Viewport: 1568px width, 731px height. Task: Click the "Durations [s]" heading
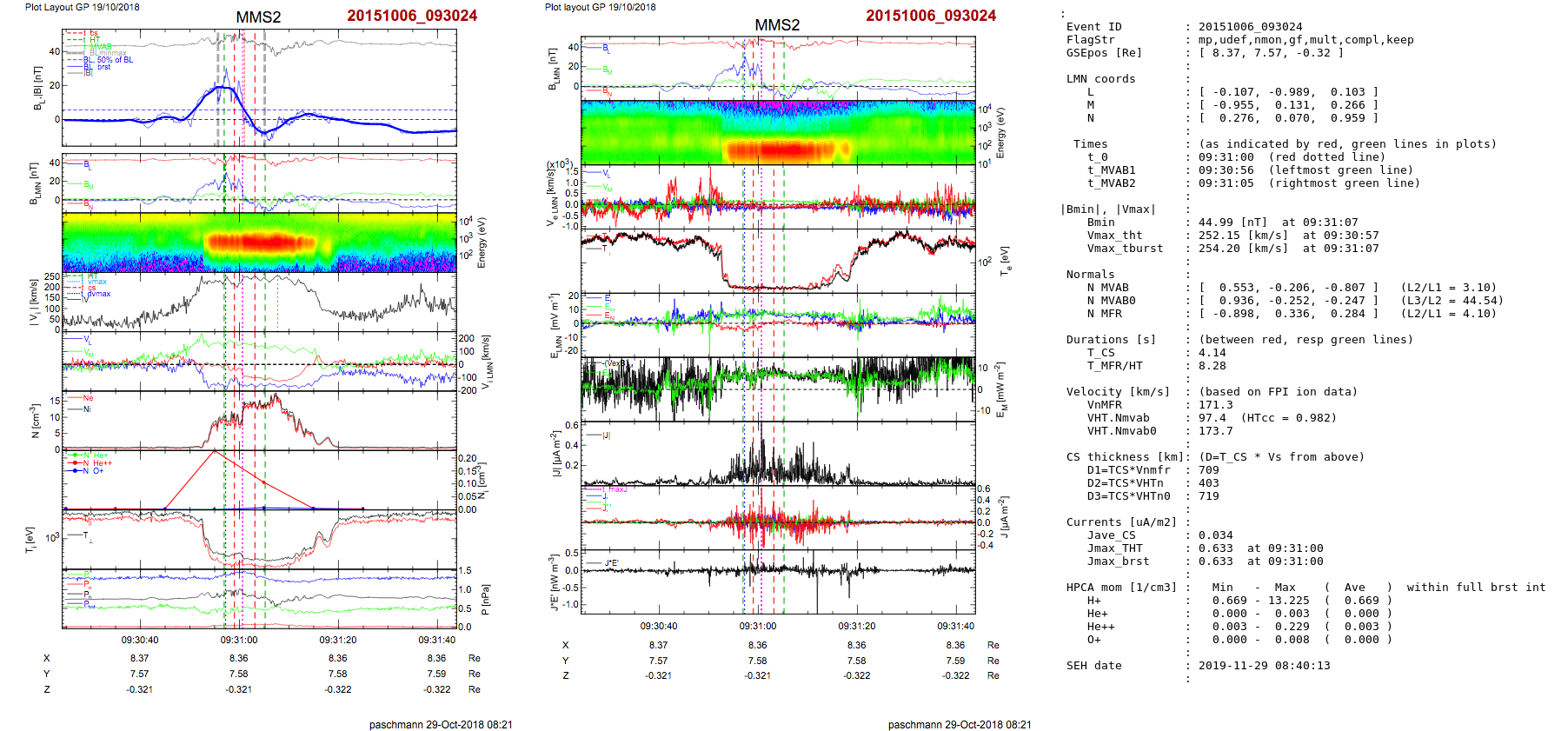pos(1111,340)
